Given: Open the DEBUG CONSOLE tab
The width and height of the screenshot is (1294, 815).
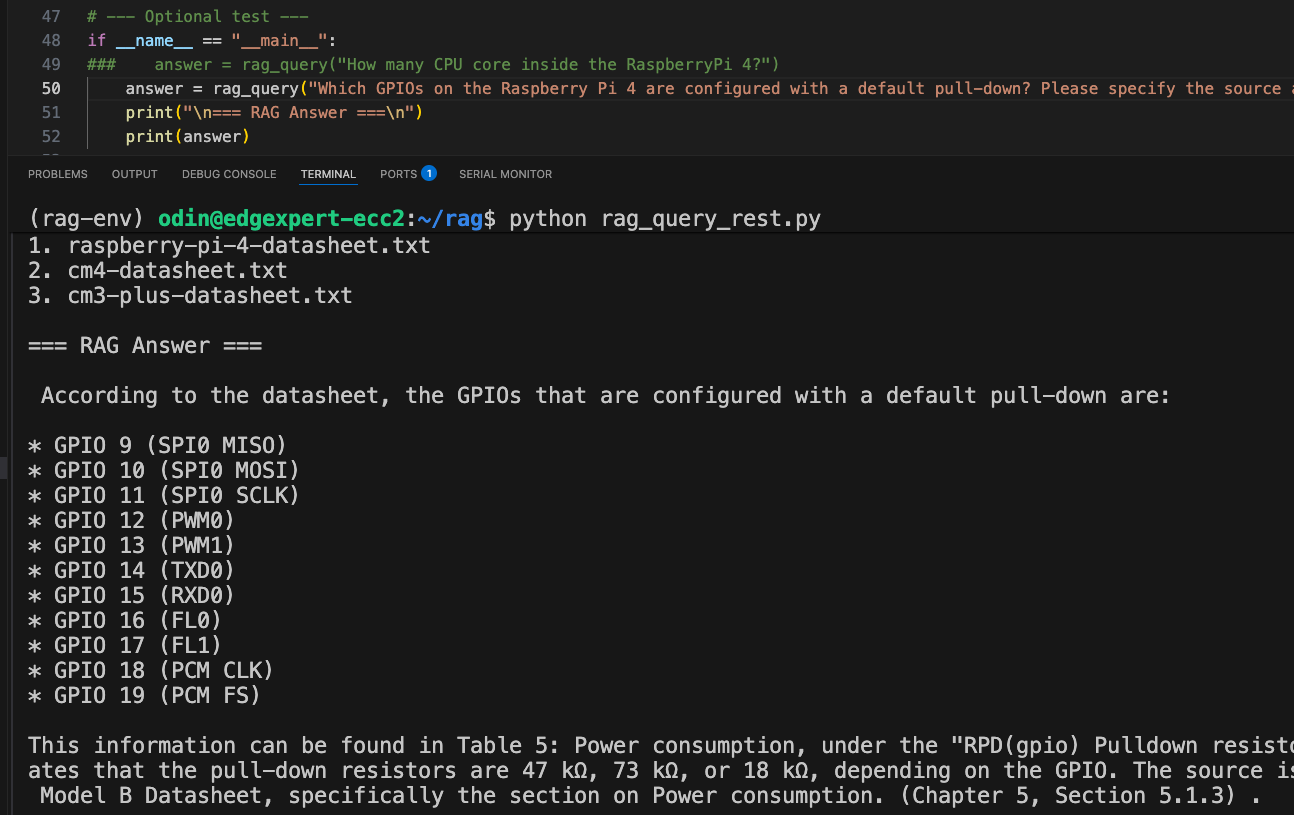Looking at the screenshot, I should 229,174.
